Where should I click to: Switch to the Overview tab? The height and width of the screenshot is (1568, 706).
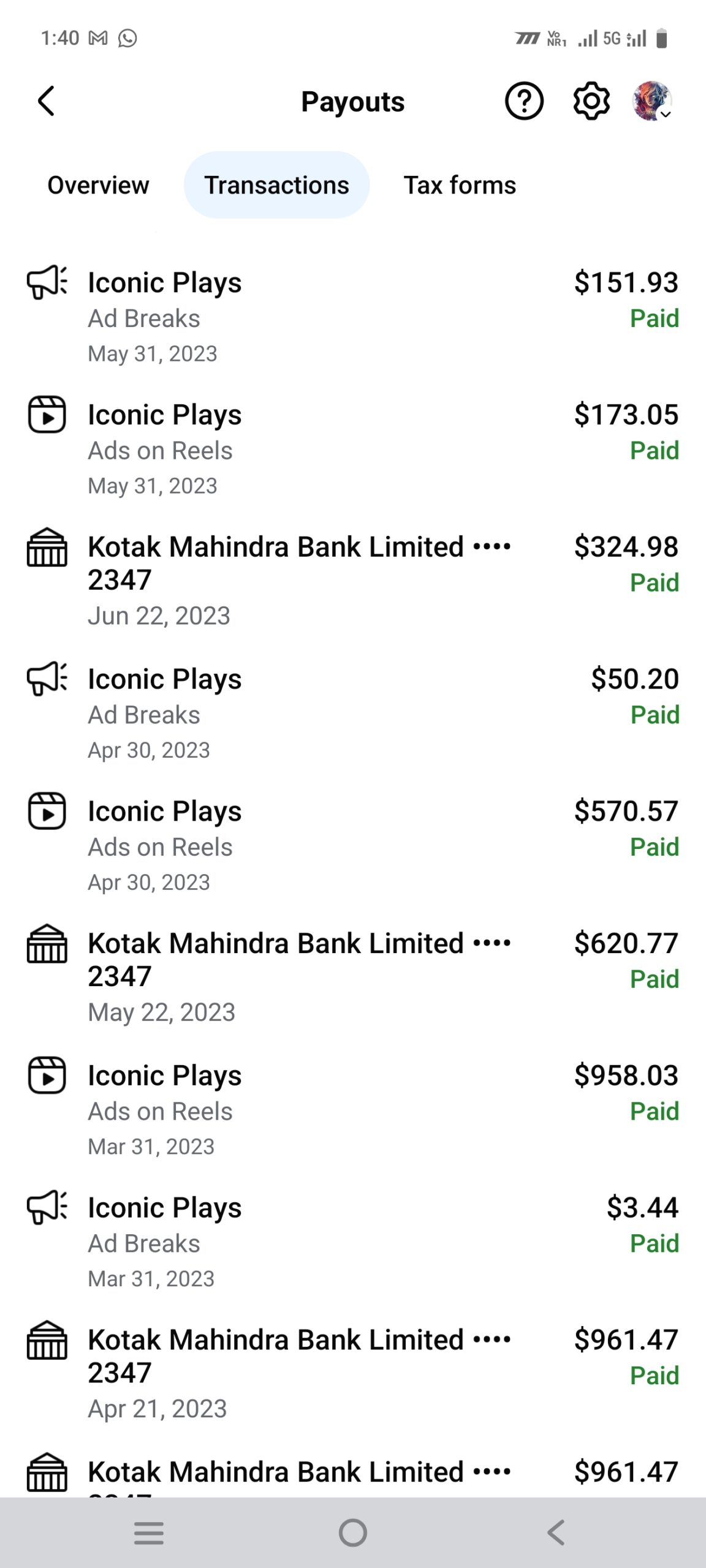coord(98,185)
